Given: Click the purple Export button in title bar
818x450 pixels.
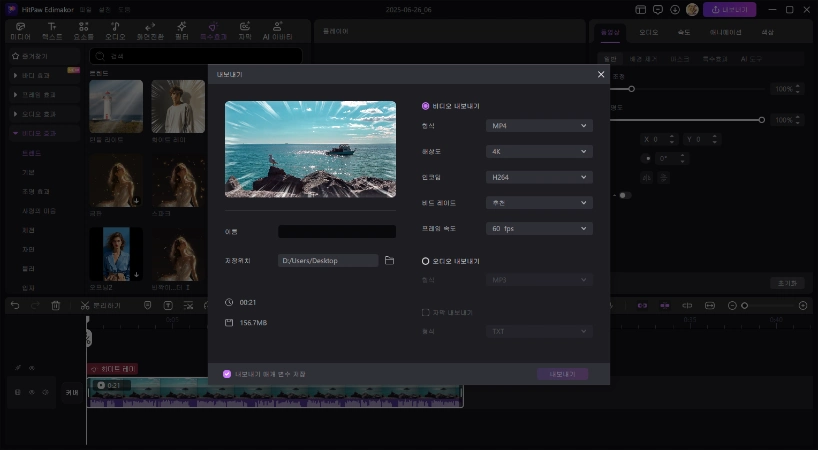Looking at the screenshot, I should [729, 9].
